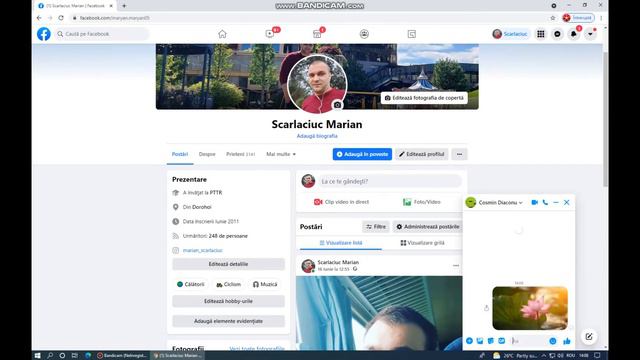The image size is (640, 360).
Task: Go to the Home feed icon
Action: pyautogui.click(x=222, y=34)
